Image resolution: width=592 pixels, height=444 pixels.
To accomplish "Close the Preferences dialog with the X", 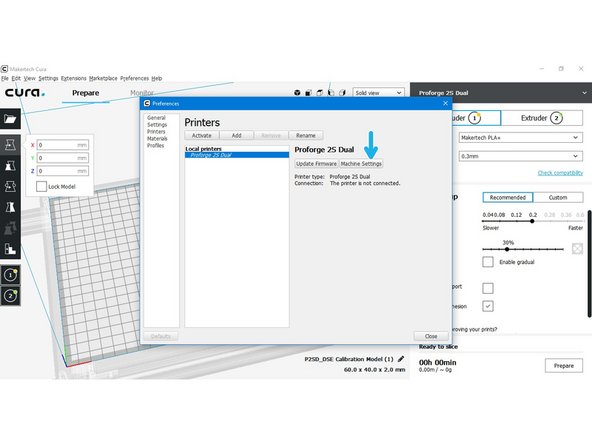I will tap(445, 103).
